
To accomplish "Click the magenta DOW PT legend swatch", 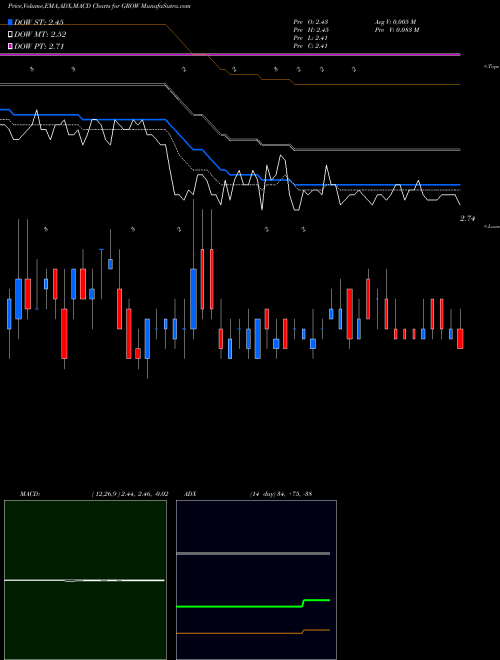I will [10, 46].
